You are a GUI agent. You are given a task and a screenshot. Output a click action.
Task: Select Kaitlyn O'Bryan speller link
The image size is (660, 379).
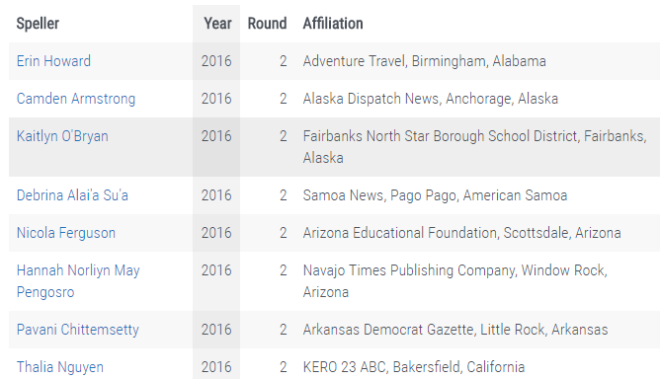point(62,136)
